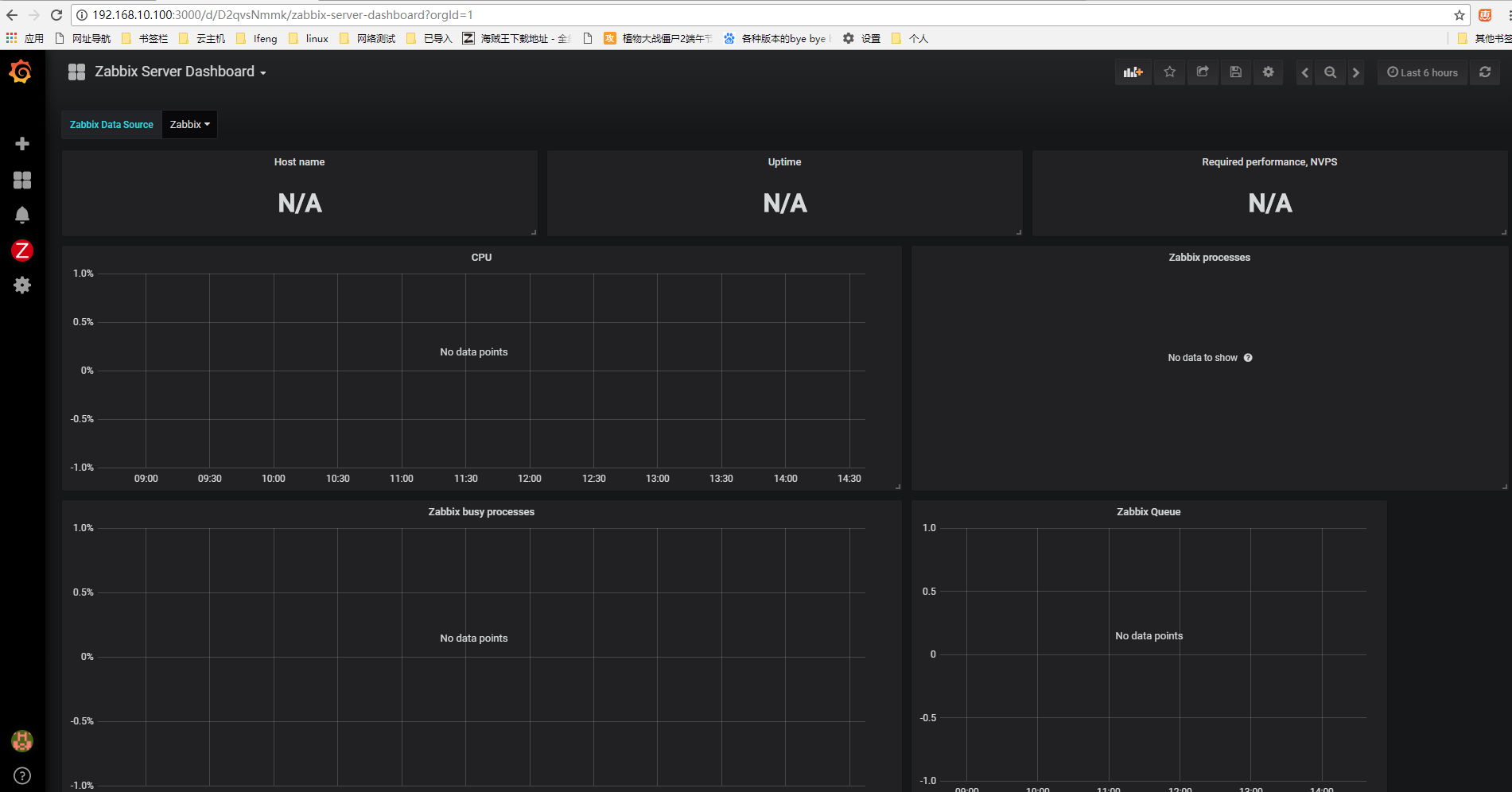This screenshot has width=1512, height=792.
Task: Mark the dashboard as favorite with star
Action: 1169,72
